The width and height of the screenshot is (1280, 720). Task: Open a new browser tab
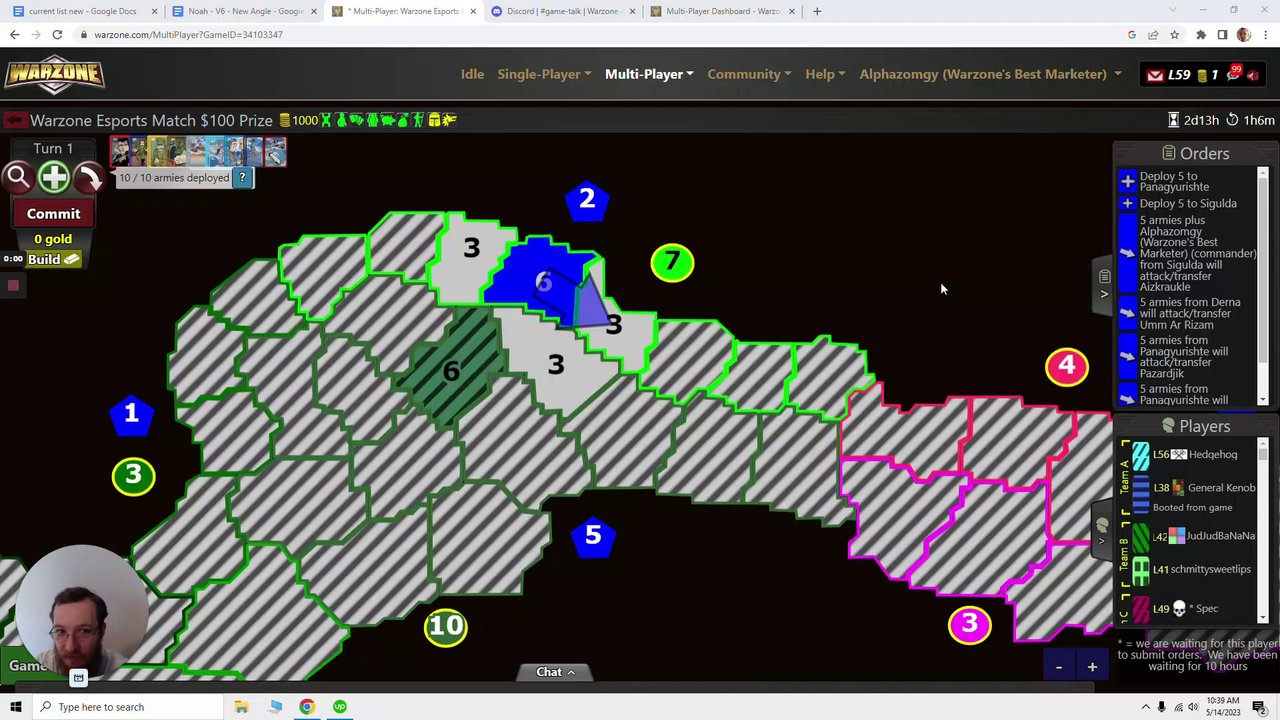coord(817,12)
